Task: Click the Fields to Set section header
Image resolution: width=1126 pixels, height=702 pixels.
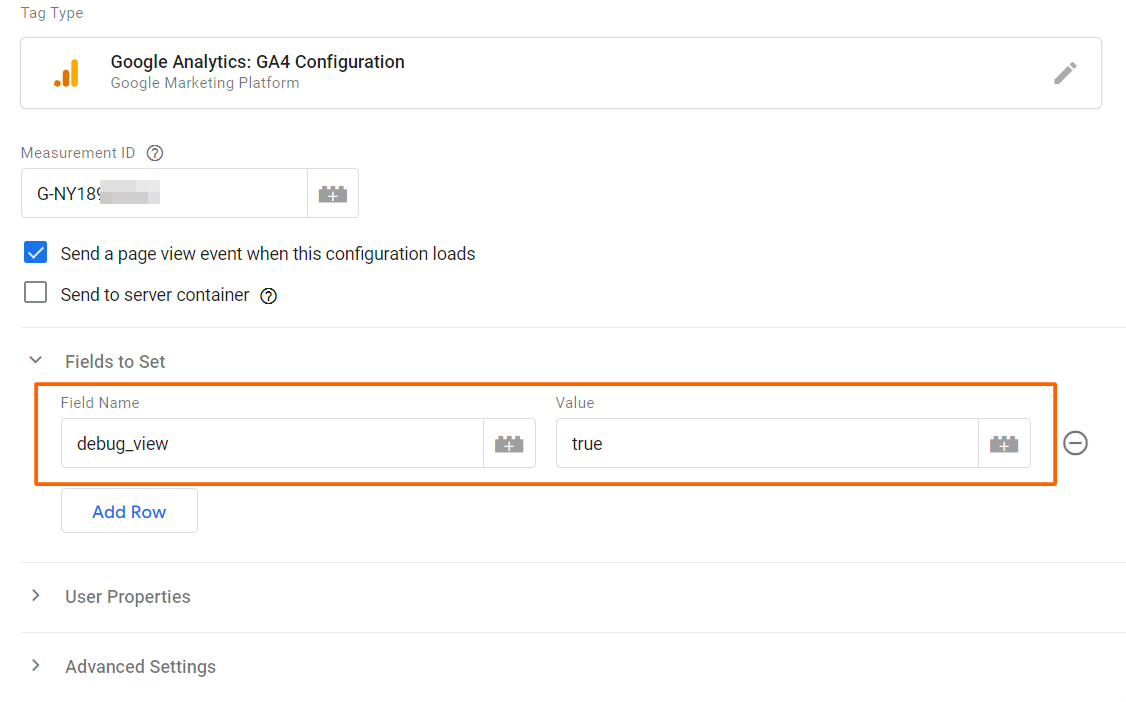Action: coord(114,361)
